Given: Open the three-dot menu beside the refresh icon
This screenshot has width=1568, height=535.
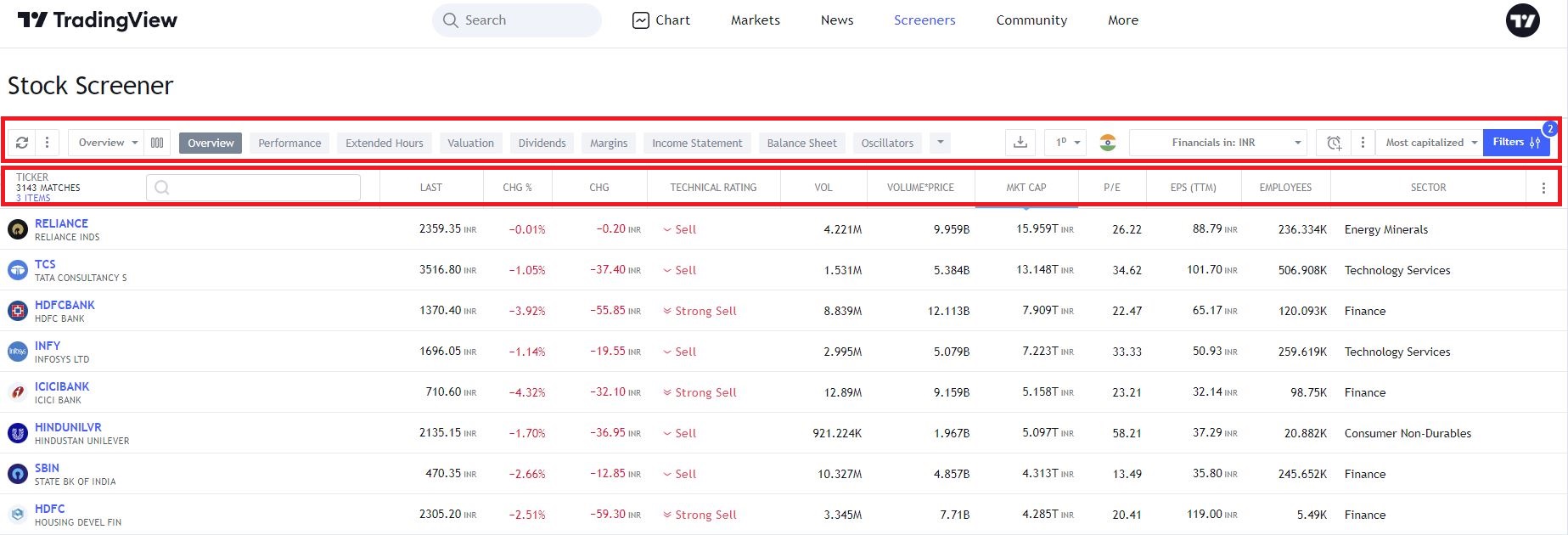Looking at the screenshot, I should [x=48, y=143].
